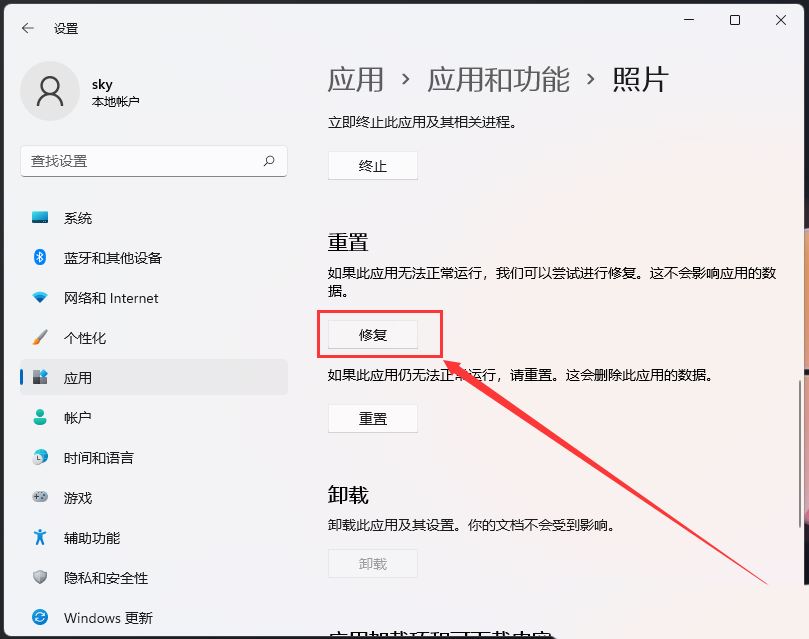The width and height of the screenshot is (809, 639).
Task: Click the vertical scrollbar on the right
Action: pyautogui.click(x=800, y=454)
